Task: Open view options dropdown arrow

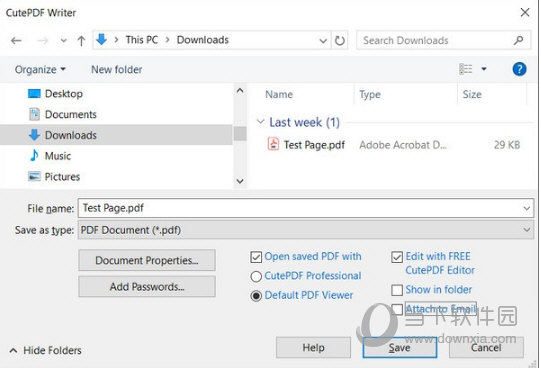Action: pyautogui.click(x=484, y=69)
